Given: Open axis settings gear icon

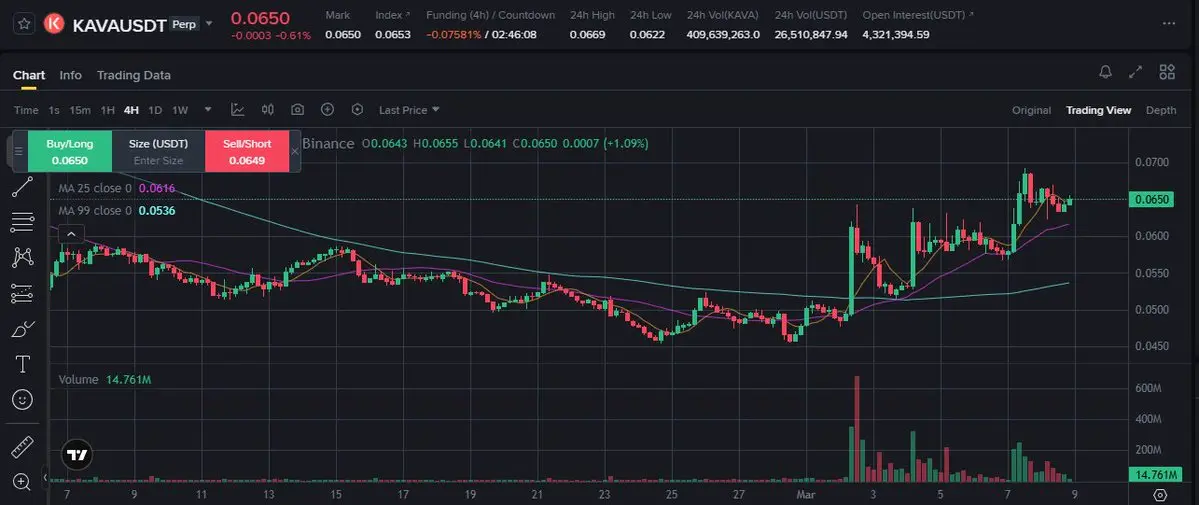Looking at the screenshot, I should coord(1160,494).
